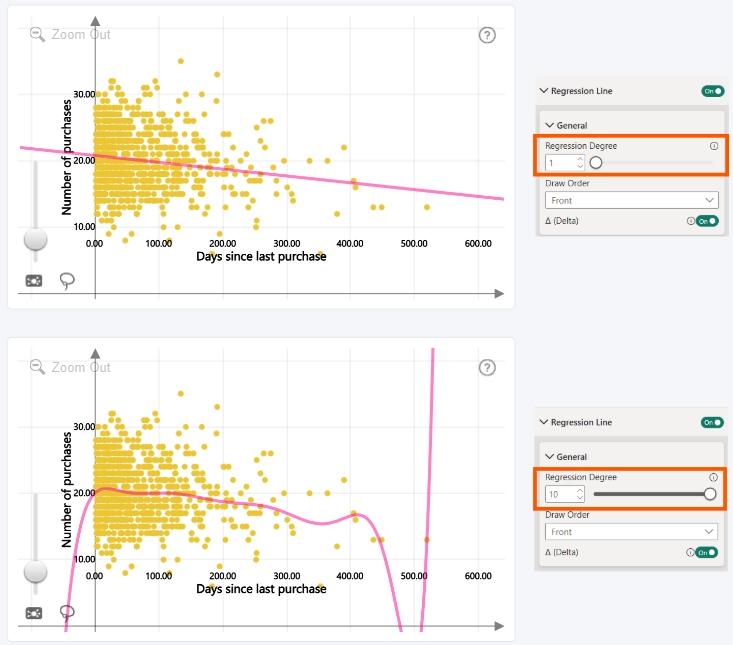Click the 'Days since last purchase' label in top chart

click(x=261, y=257)
